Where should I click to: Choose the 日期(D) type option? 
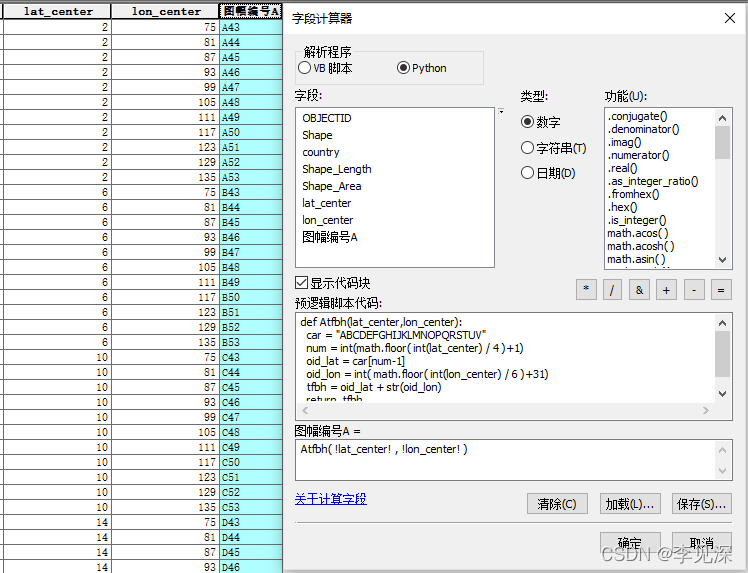pyautogui.click(x=528, y=173)
